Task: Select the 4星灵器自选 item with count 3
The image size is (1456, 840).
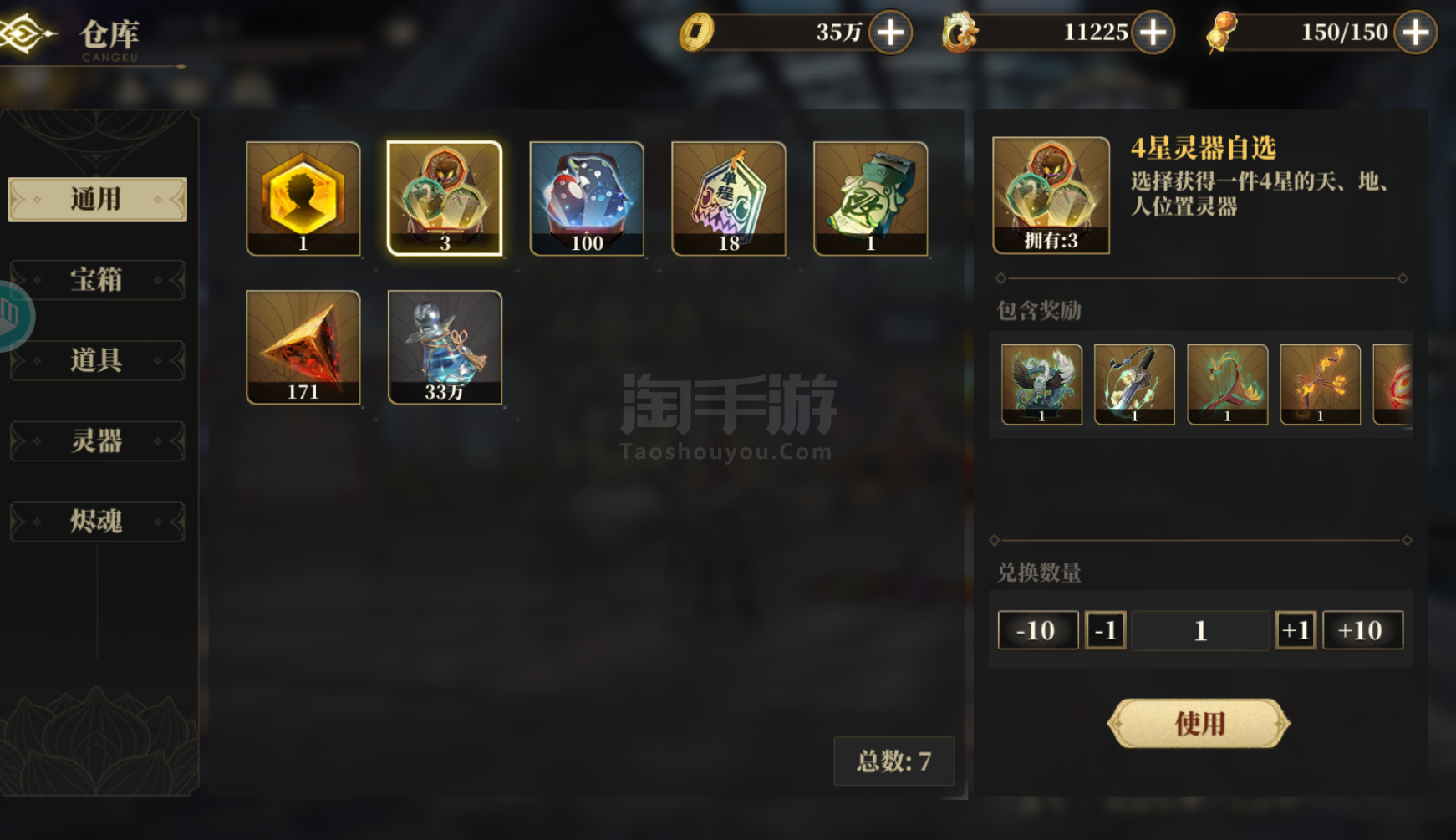Action: pos(445,198)
